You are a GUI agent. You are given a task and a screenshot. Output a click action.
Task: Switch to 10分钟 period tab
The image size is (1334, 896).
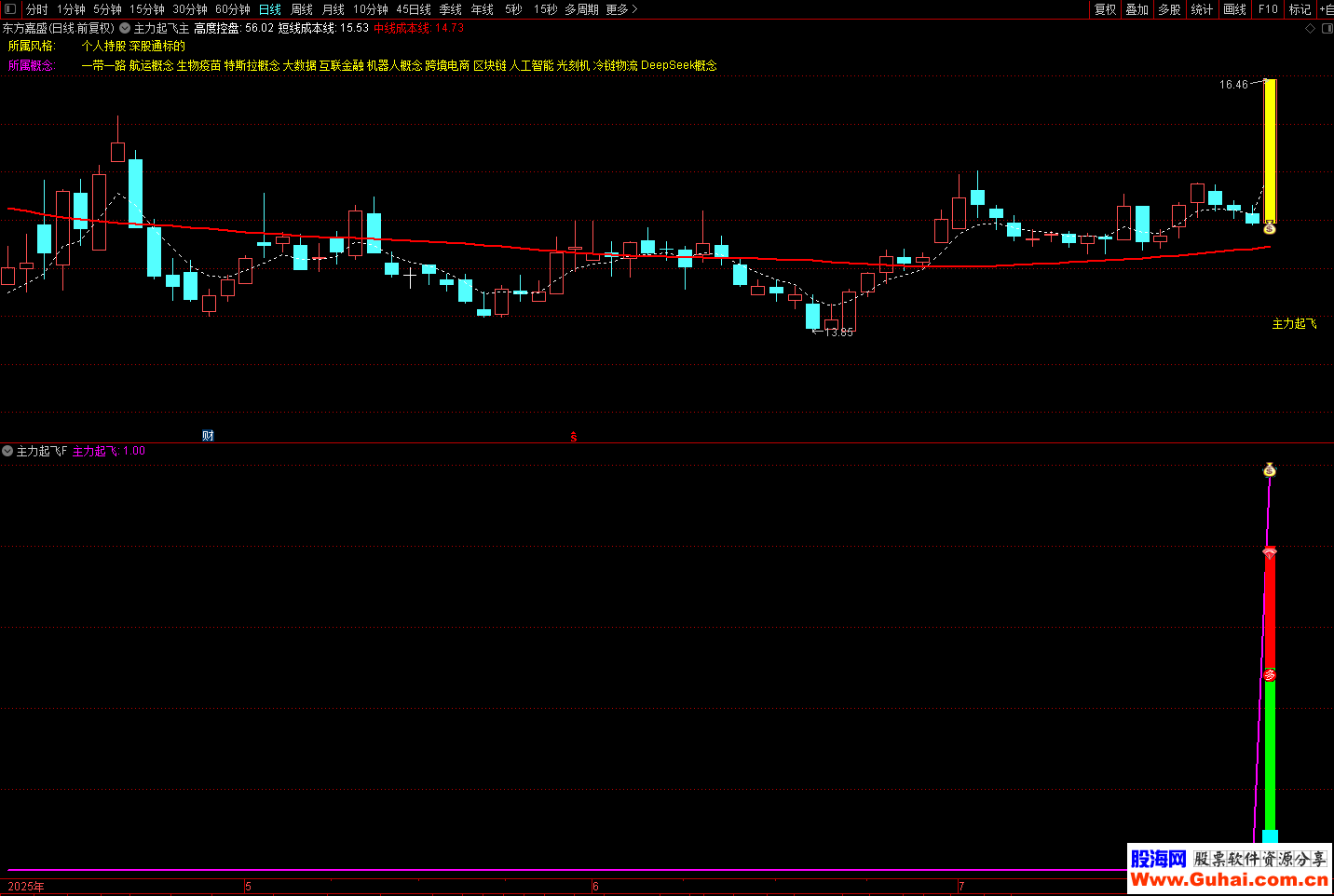(x=371, y=9)
